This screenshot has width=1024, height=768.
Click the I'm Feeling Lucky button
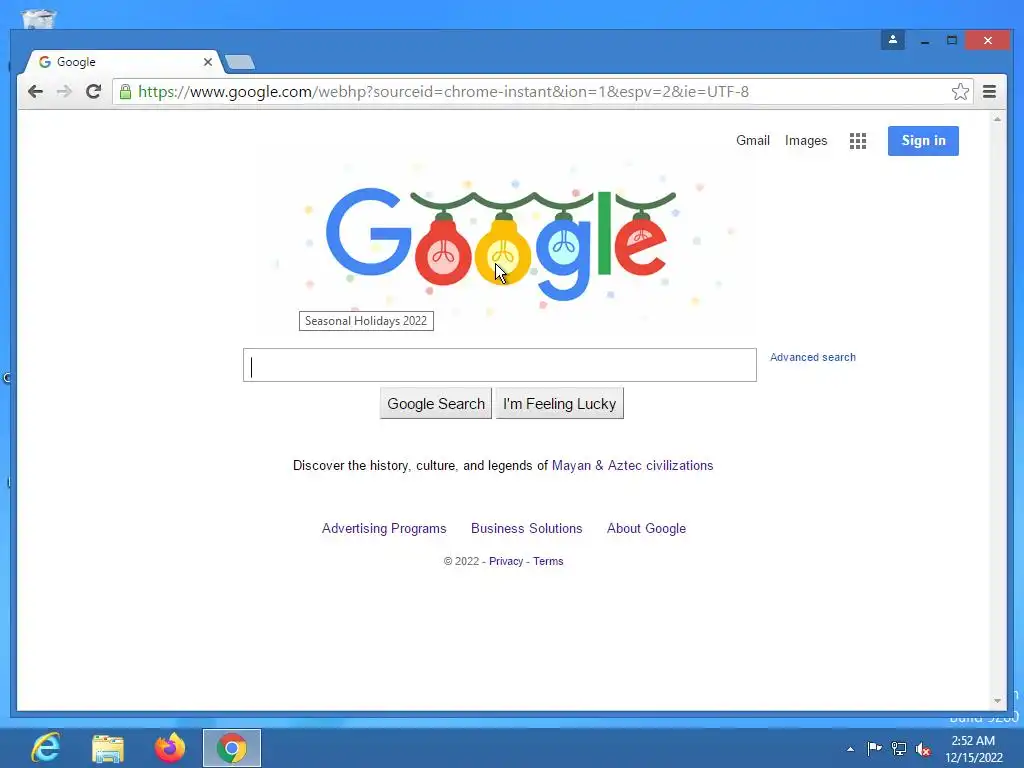(560, 404)
